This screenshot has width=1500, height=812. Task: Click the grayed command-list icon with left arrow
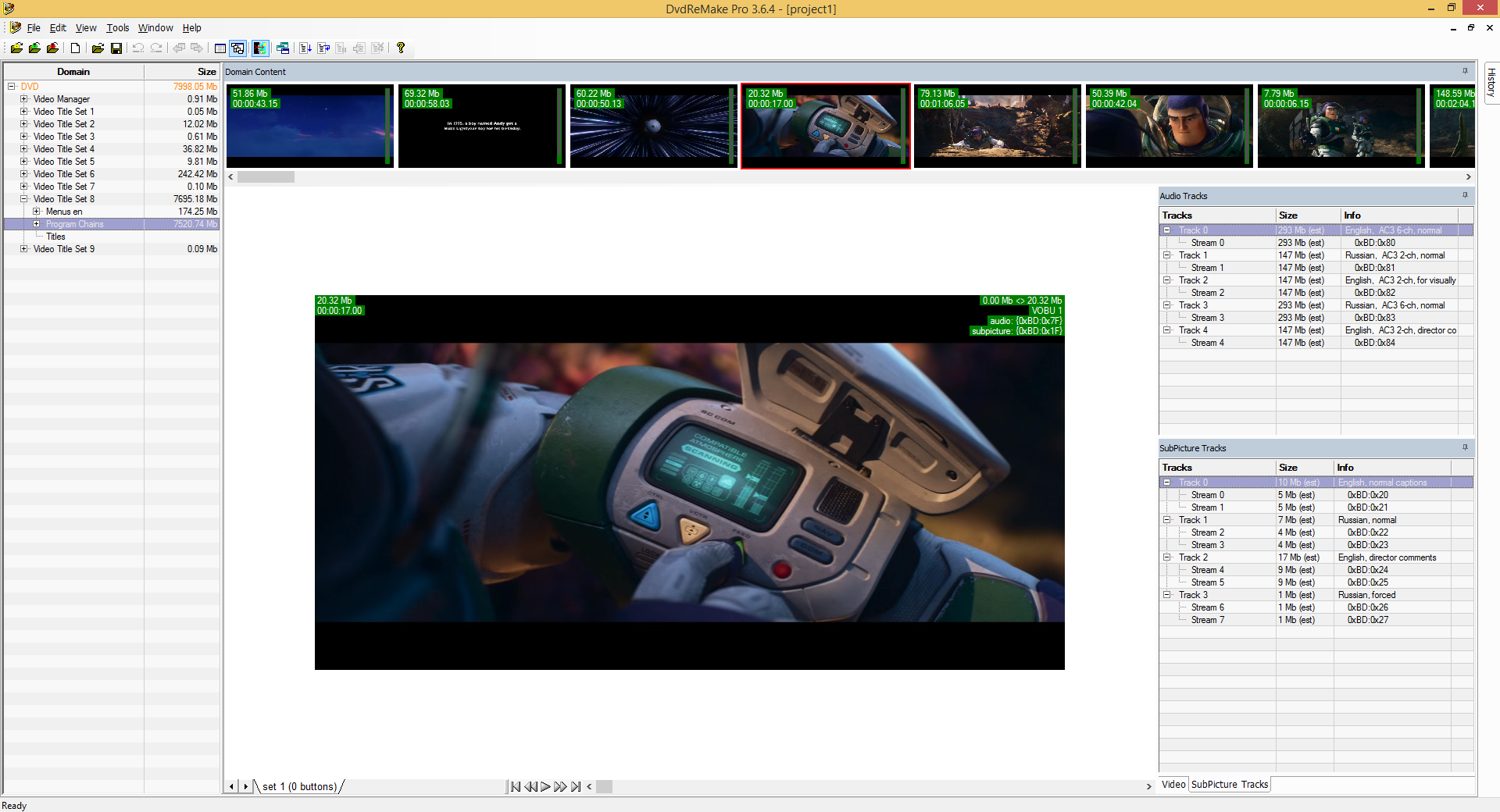point(359,48)
